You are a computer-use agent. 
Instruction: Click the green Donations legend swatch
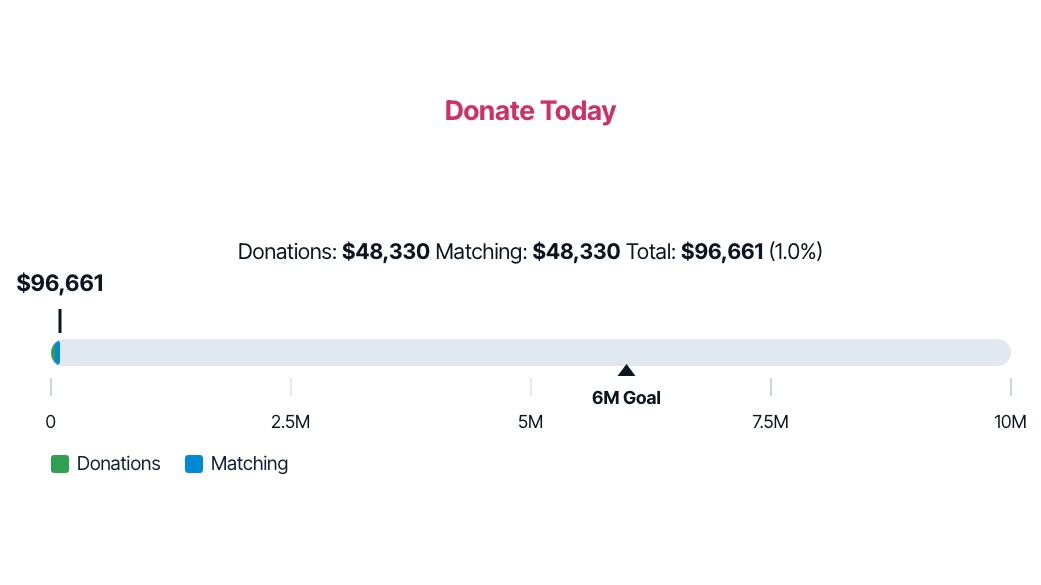click(x=60, y=464)
